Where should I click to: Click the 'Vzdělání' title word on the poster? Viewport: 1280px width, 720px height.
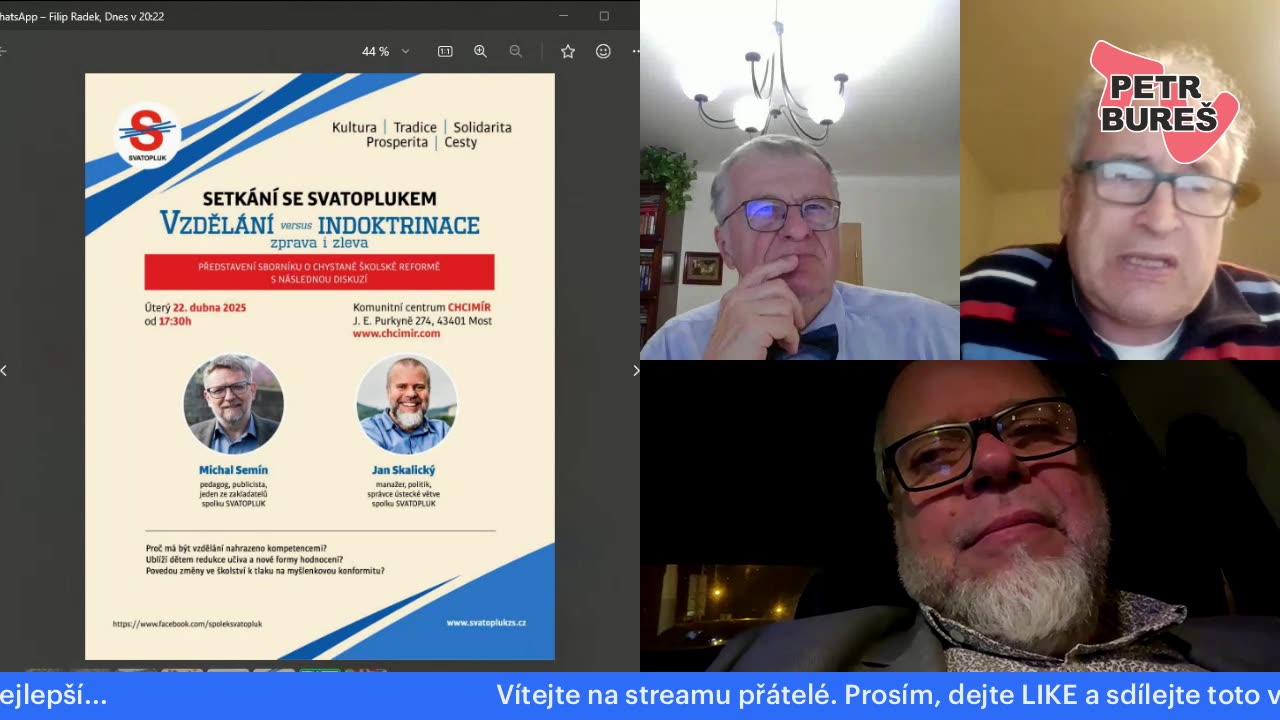[x=216, y=225]
